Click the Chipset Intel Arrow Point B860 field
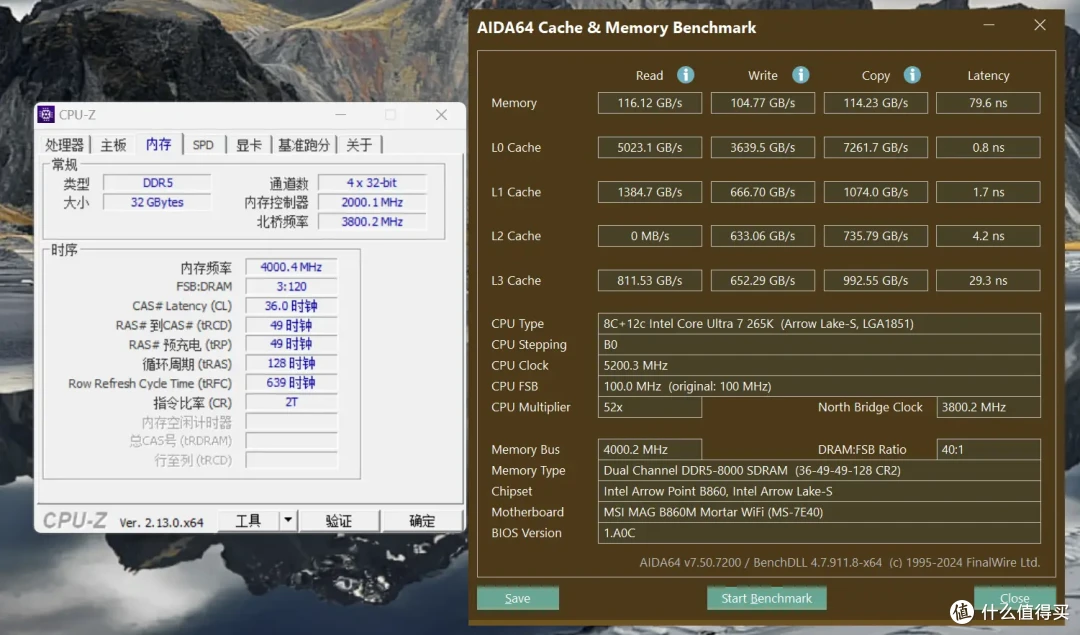1080x635 pixels. (819, 491)
